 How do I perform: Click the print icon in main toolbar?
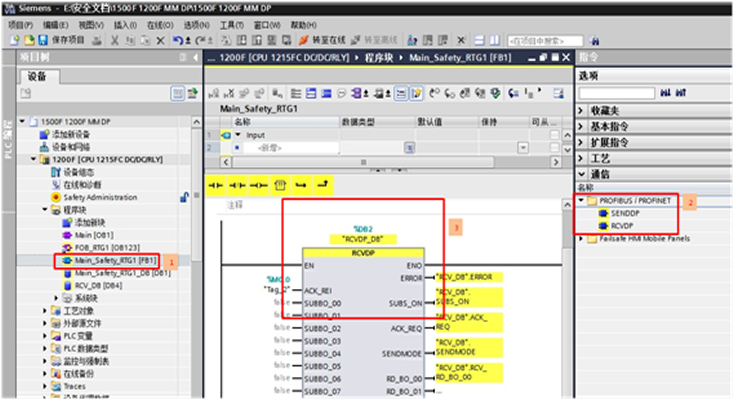point(97,41)
